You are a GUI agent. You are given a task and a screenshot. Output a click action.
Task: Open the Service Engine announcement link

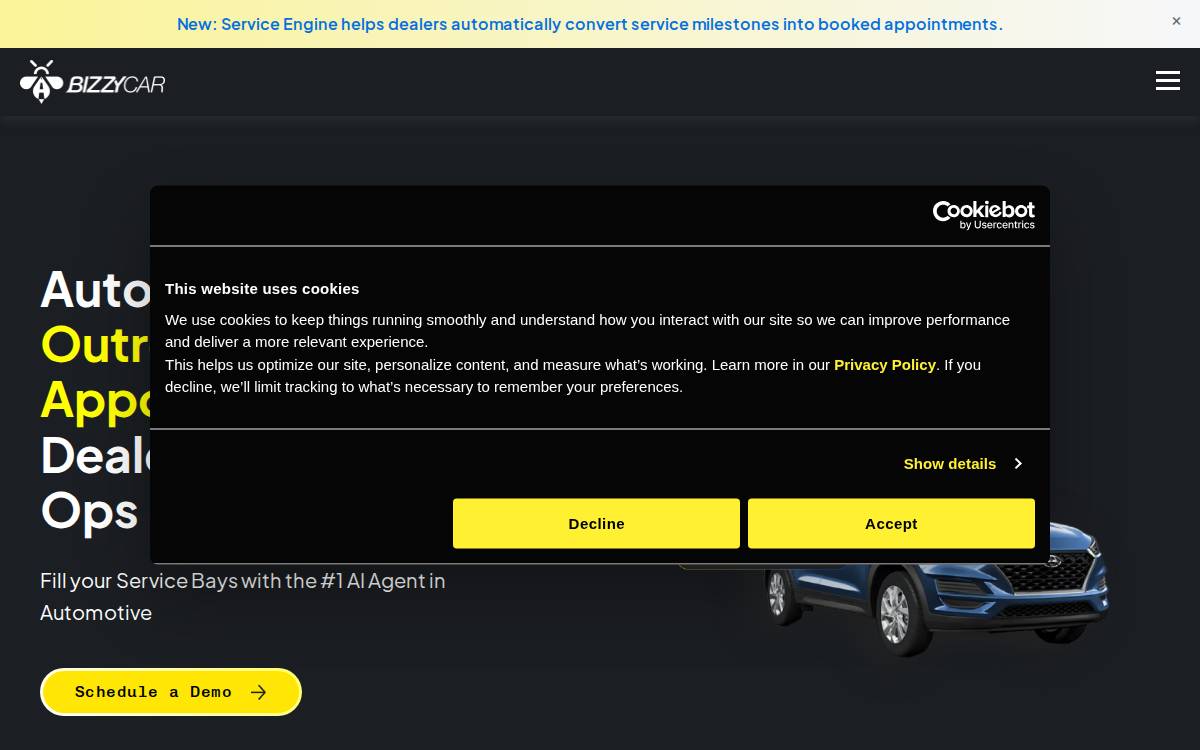coord(590,24)
